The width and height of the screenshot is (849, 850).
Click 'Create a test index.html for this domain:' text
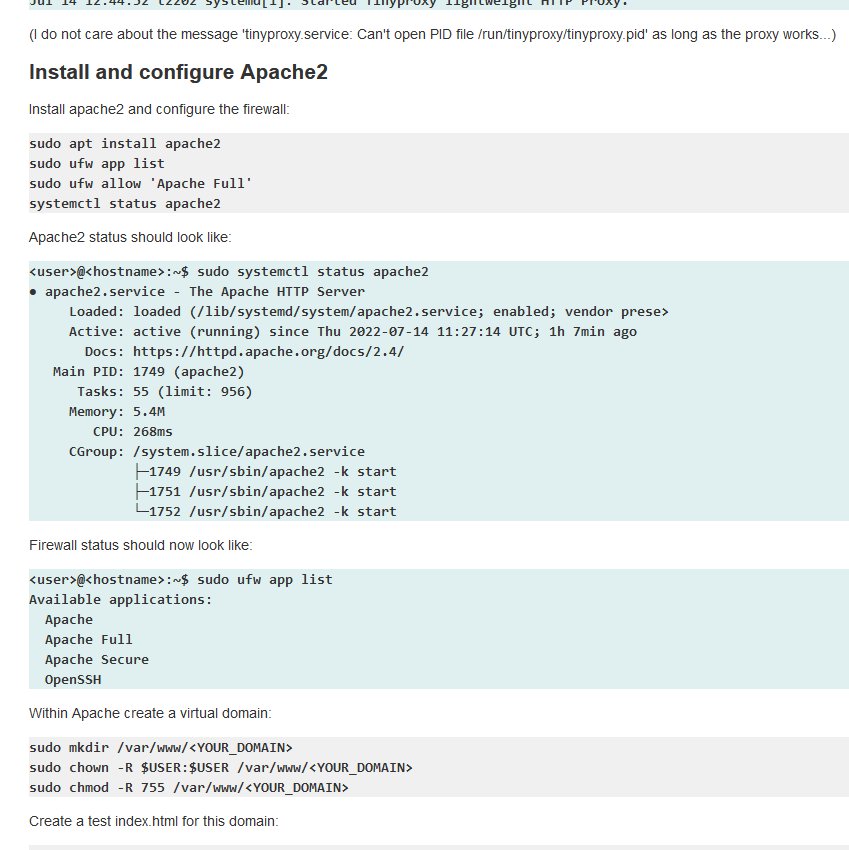(x=153, y=821)
